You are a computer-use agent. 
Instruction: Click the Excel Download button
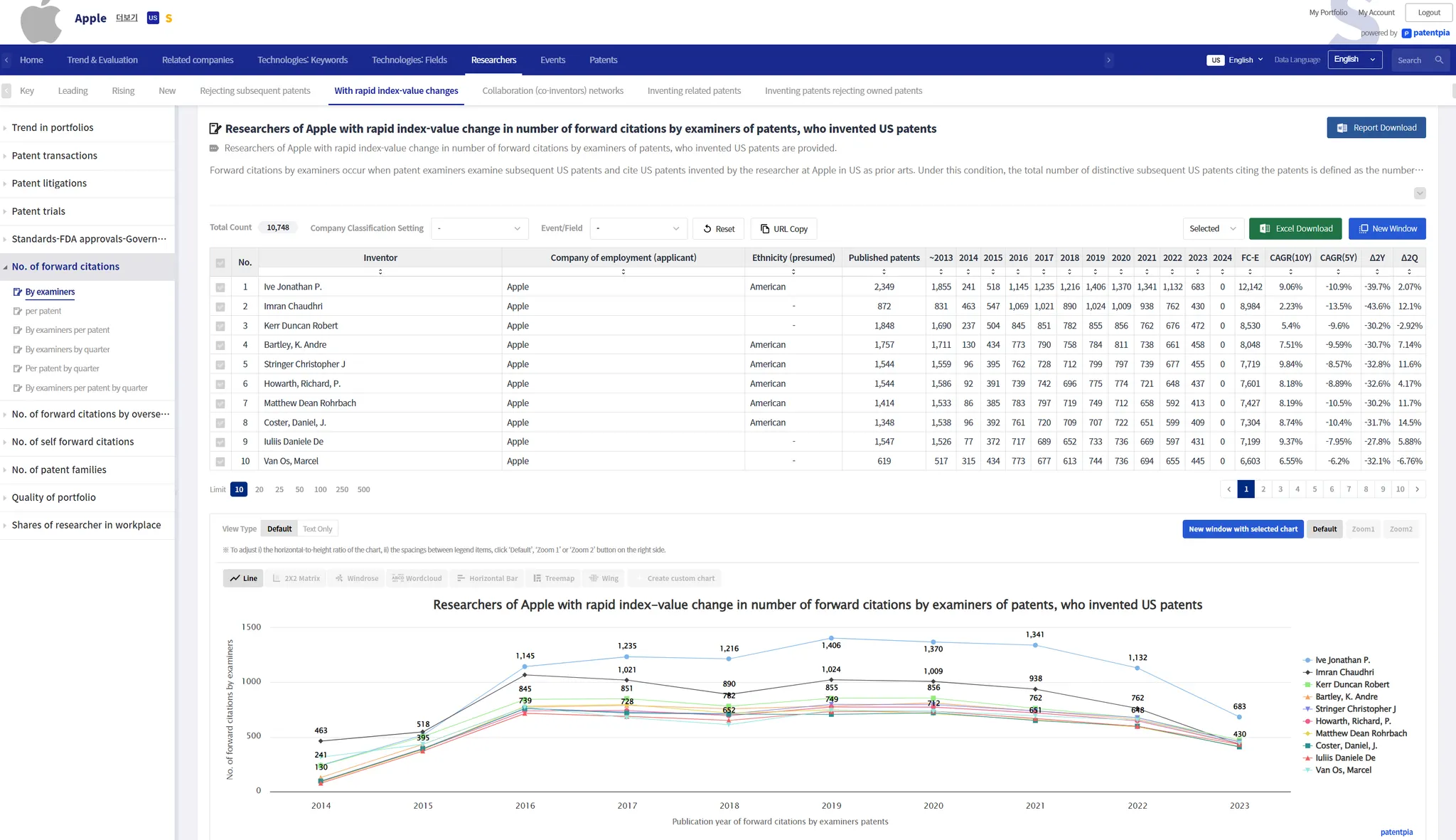(1295, 228)
